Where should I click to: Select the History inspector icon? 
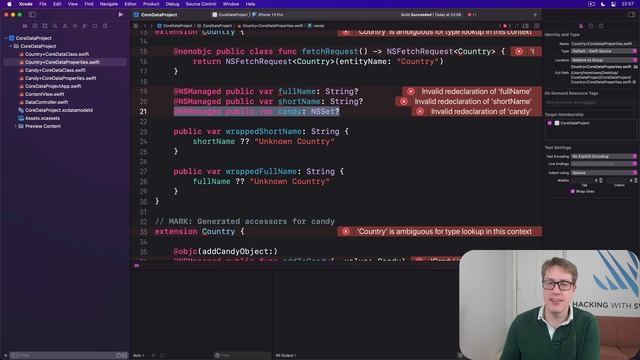(591, 26)
